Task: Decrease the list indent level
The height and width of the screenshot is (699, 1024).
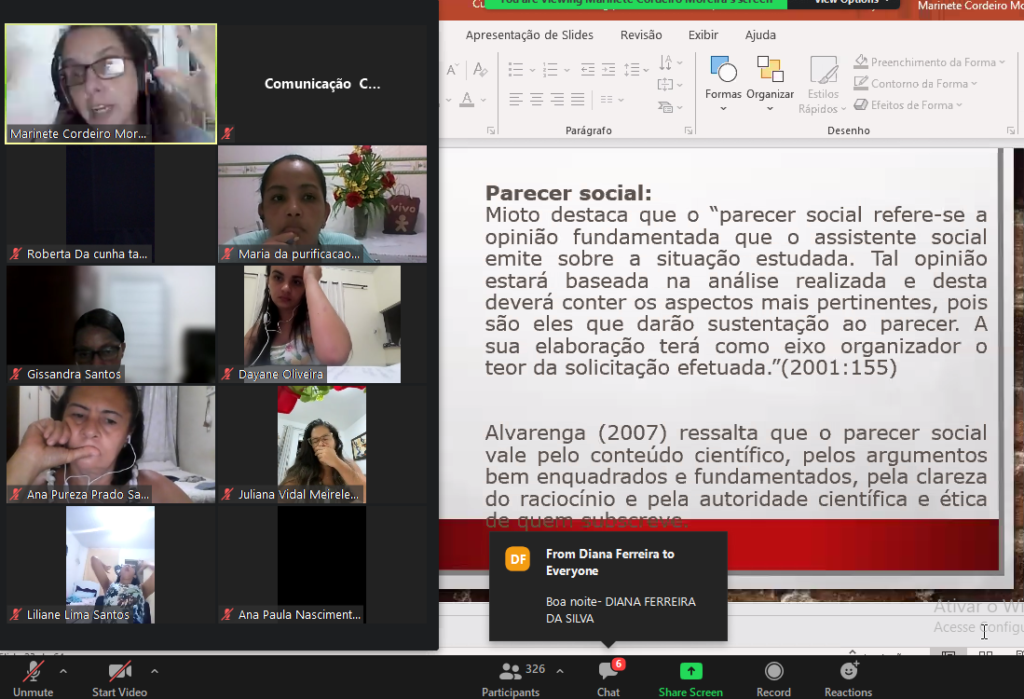Action: pyautogui.click(x=588, y=70)
